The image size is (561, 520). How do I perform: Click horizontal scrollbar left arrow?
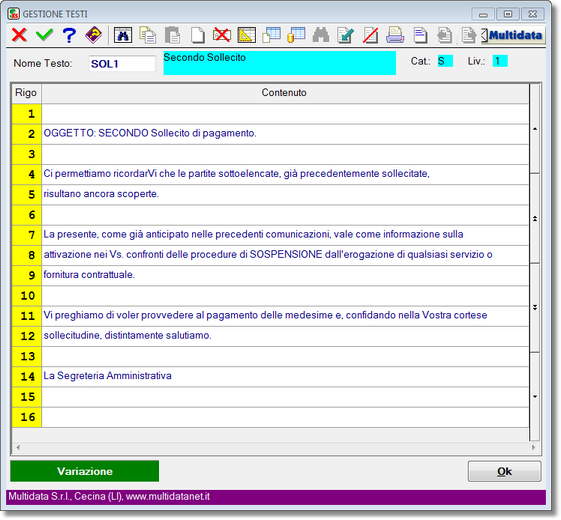click(18, 447)
